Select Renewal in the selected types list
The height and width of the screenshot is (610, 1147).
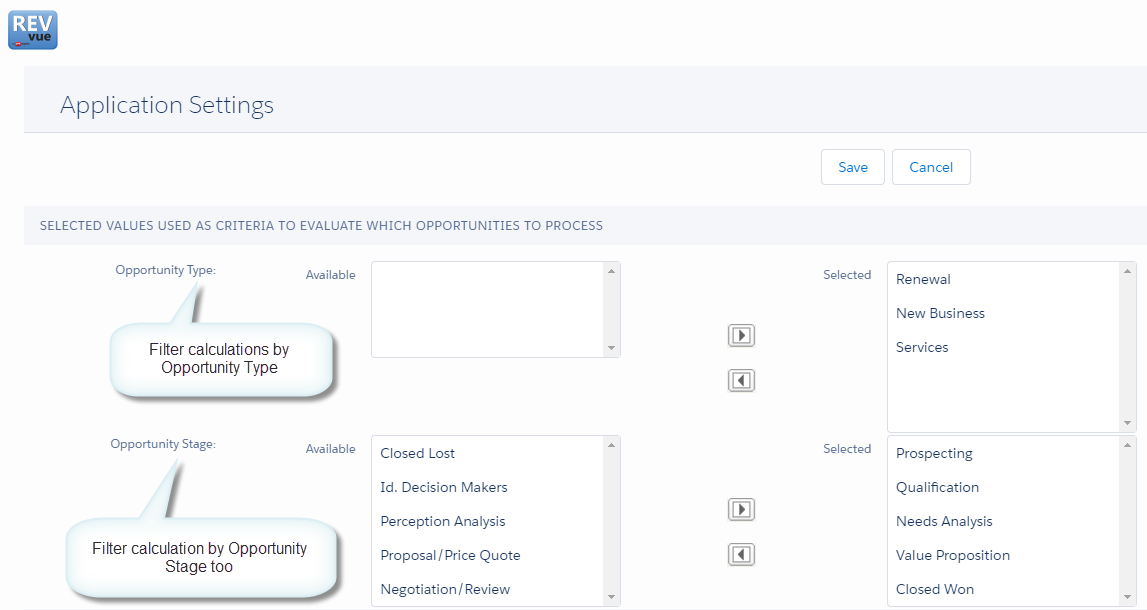(923, 279)
